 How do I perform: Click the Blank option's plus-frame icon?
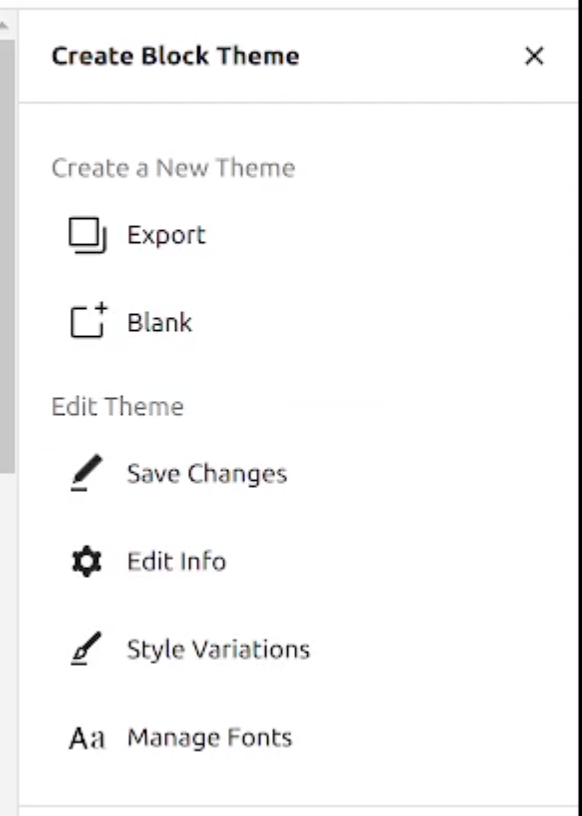[88, 321]
